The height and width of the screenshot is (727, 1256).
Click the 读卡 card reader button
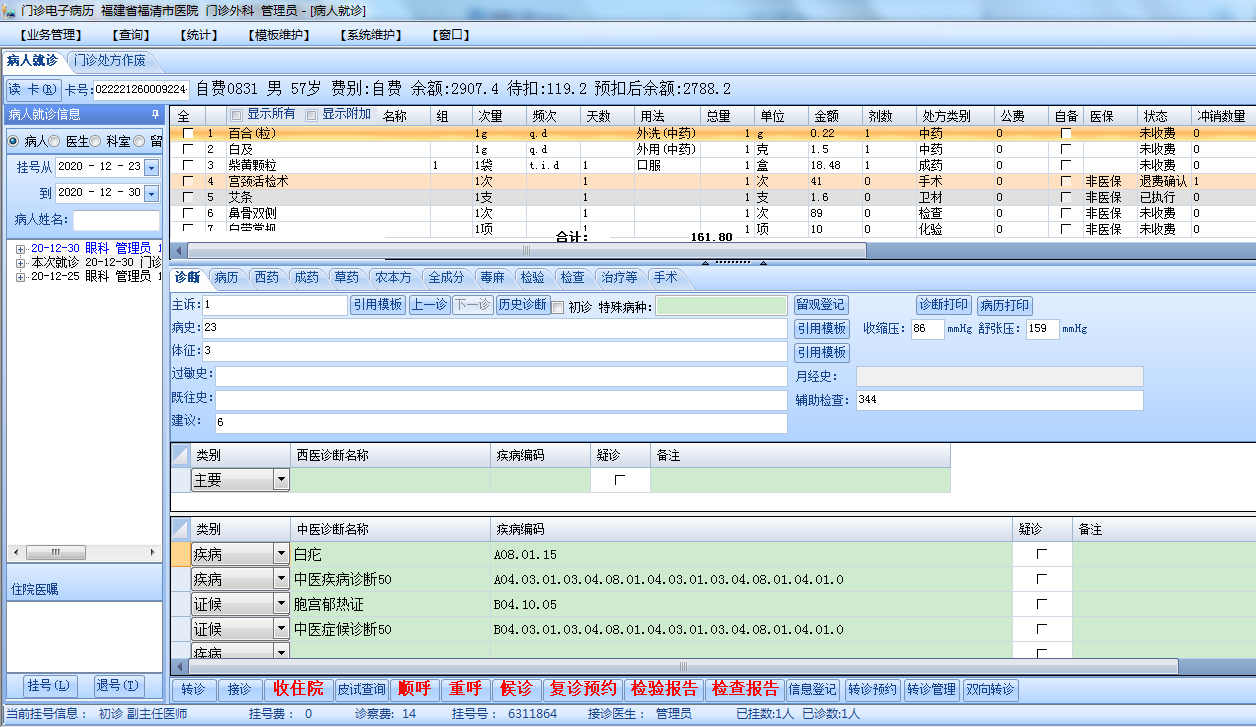click(34, 89)
